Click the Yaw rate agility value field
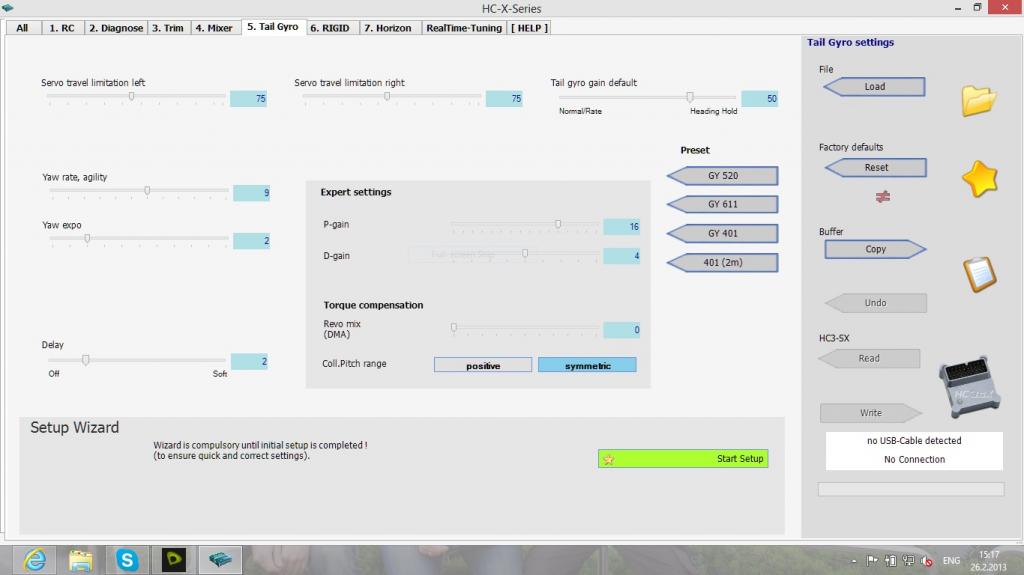1024x575 pixels. [x=251, y=193]
